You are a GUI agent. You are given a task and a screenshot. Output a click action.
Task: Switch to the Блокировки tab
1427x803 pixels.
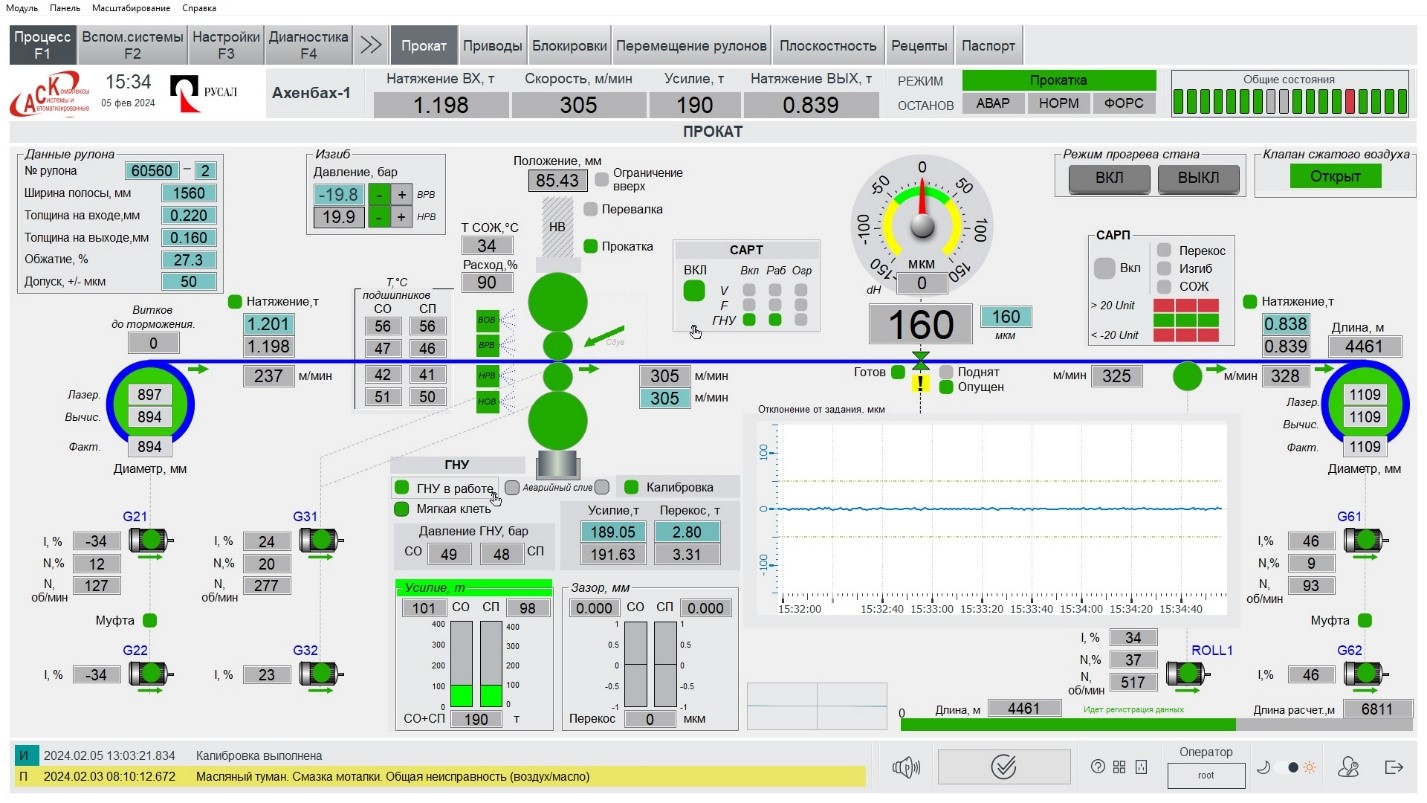click(x=569, y=45)
